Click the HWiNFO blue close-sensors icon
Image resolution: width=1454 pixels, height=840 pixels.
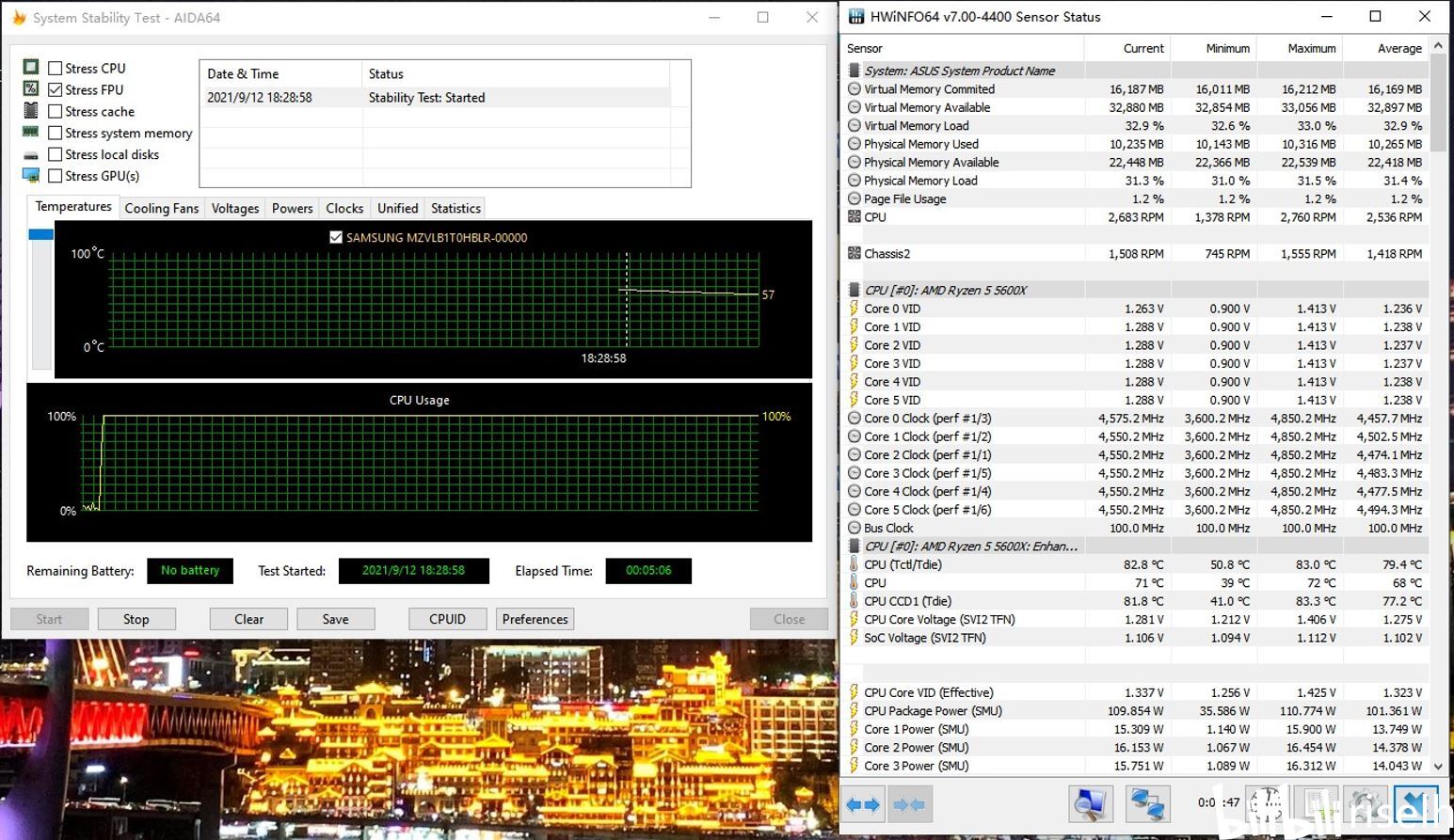coord(1416,804)
